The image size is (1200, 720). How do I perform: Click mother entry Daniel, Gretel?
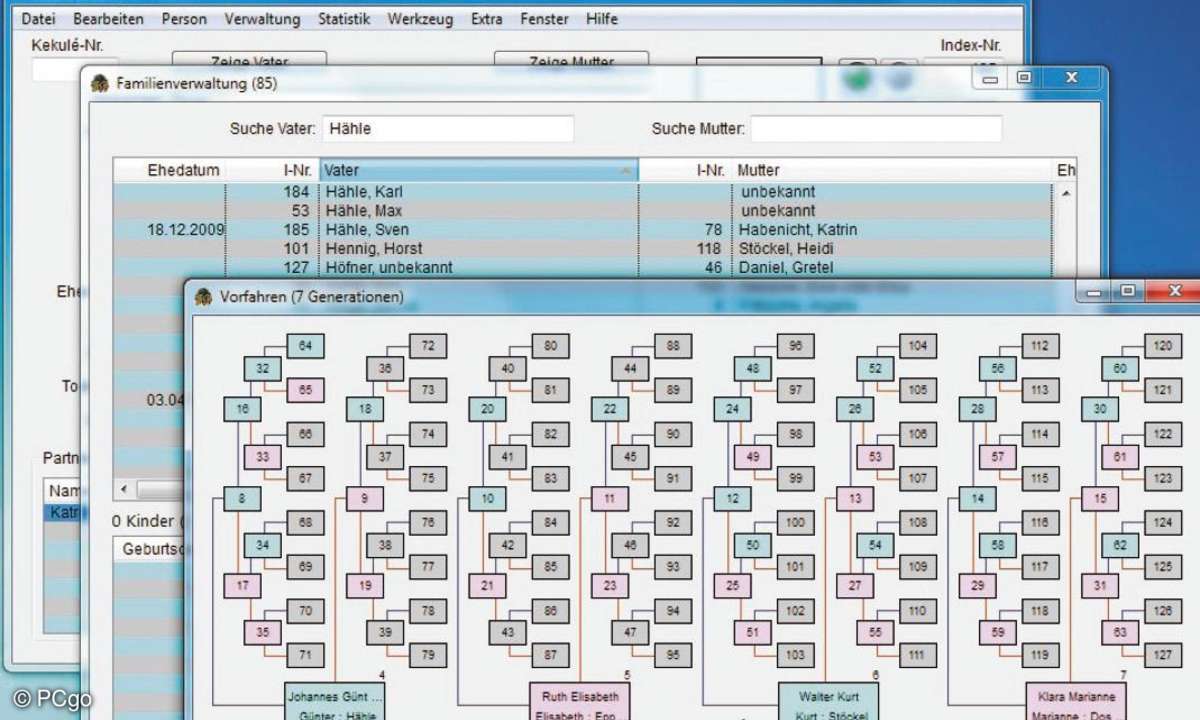[x=785, y=268]
